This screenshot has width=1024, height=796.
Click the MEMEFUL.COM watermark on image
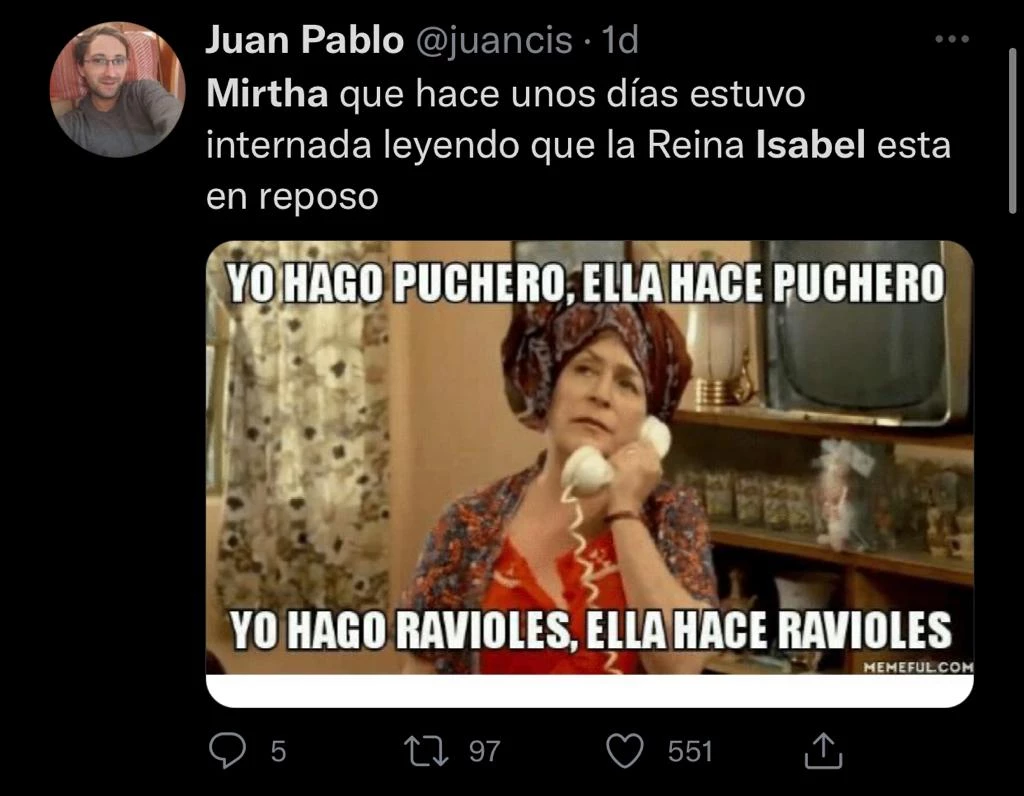click(918, 667)
